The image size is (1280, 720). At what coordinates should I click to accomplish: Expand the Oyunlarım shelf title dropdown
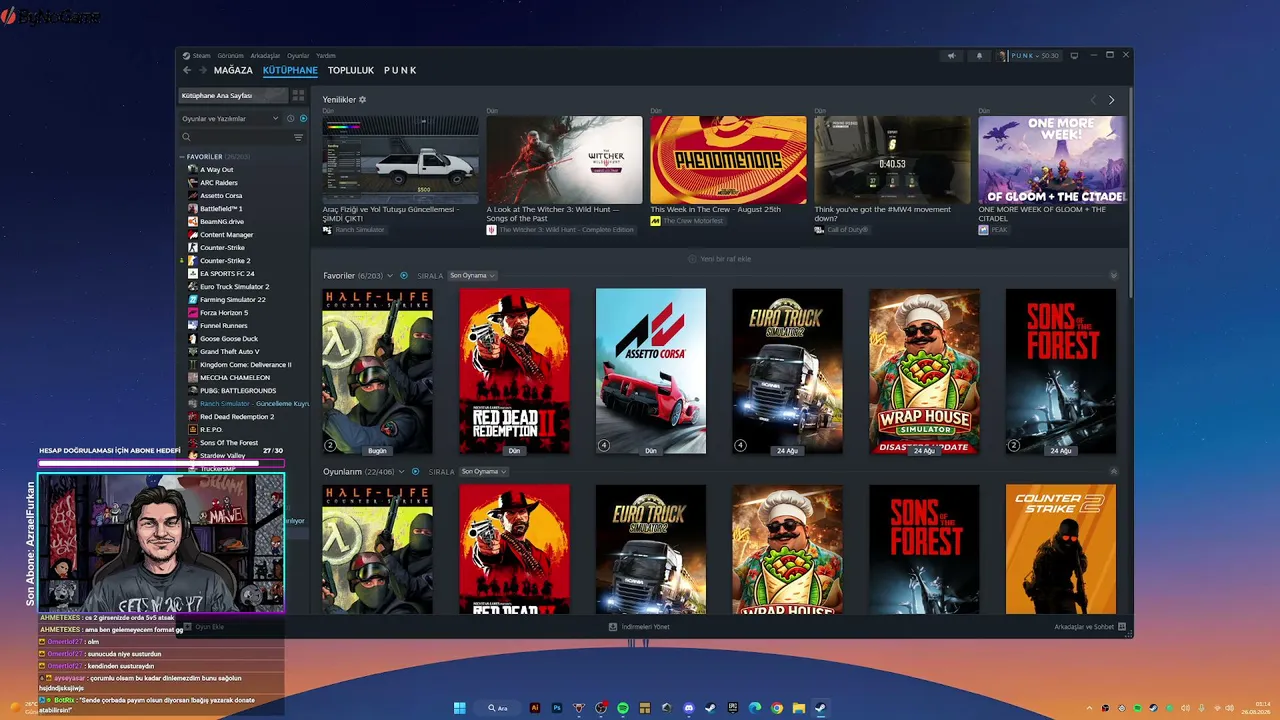[402, 471]
